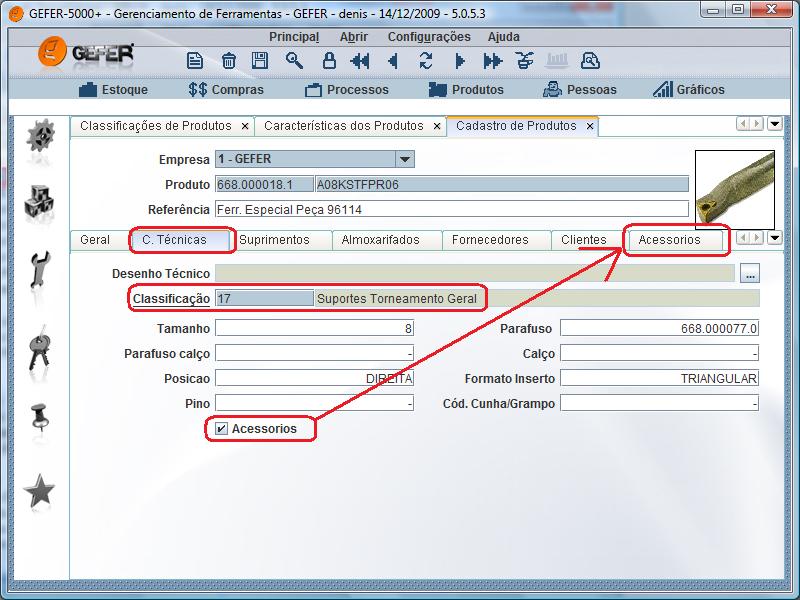800x600 pixels.
Task: Click the wrench sidebar icon
Action: point(39,271)
